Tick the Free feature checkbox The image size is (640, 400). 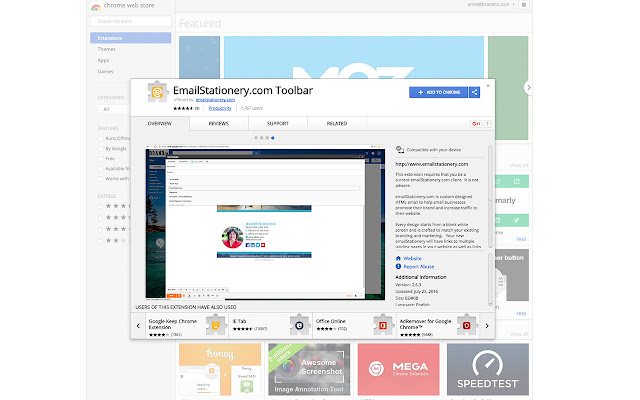click(100, 158)
